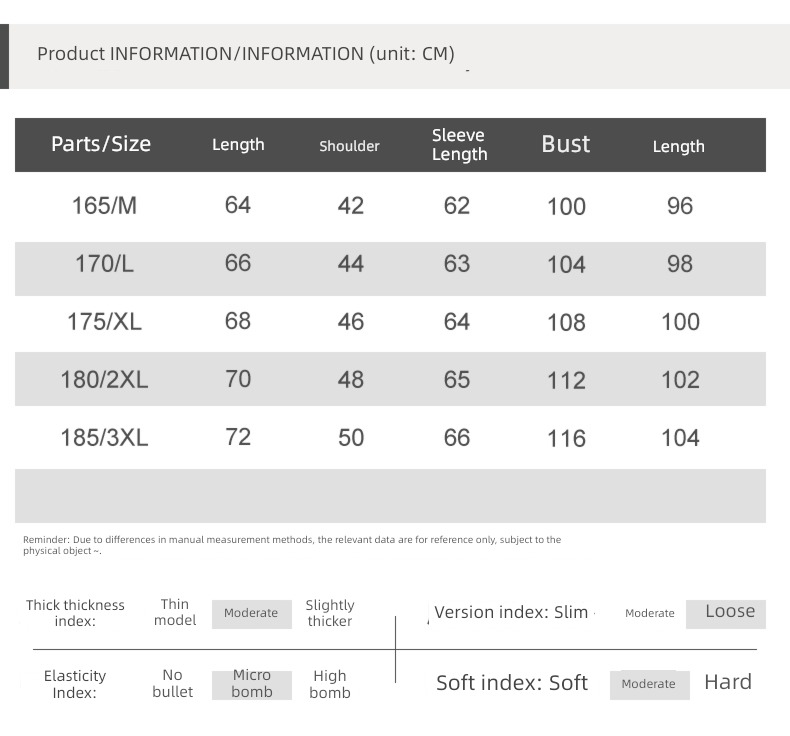Click the Bust column header
This screenshot has height=736, width=790.
(x=566, y=144)
